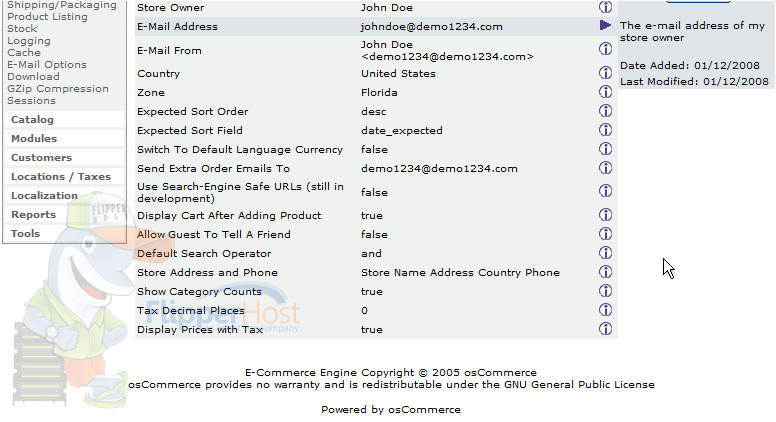This screenshot has height=422, width=776.
Task: Select Tax Decimal Places title
Action: coord(191,311)
